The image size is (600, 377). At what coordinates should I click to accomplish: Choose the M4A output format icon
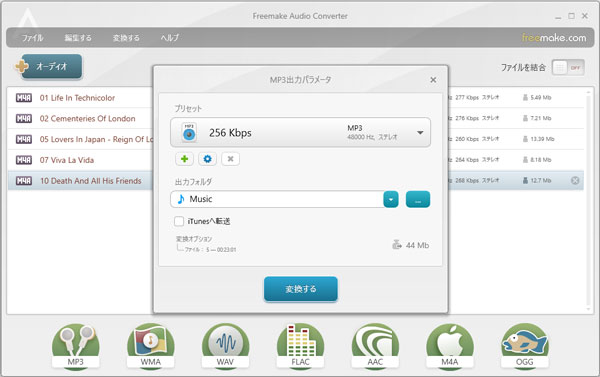450,346
